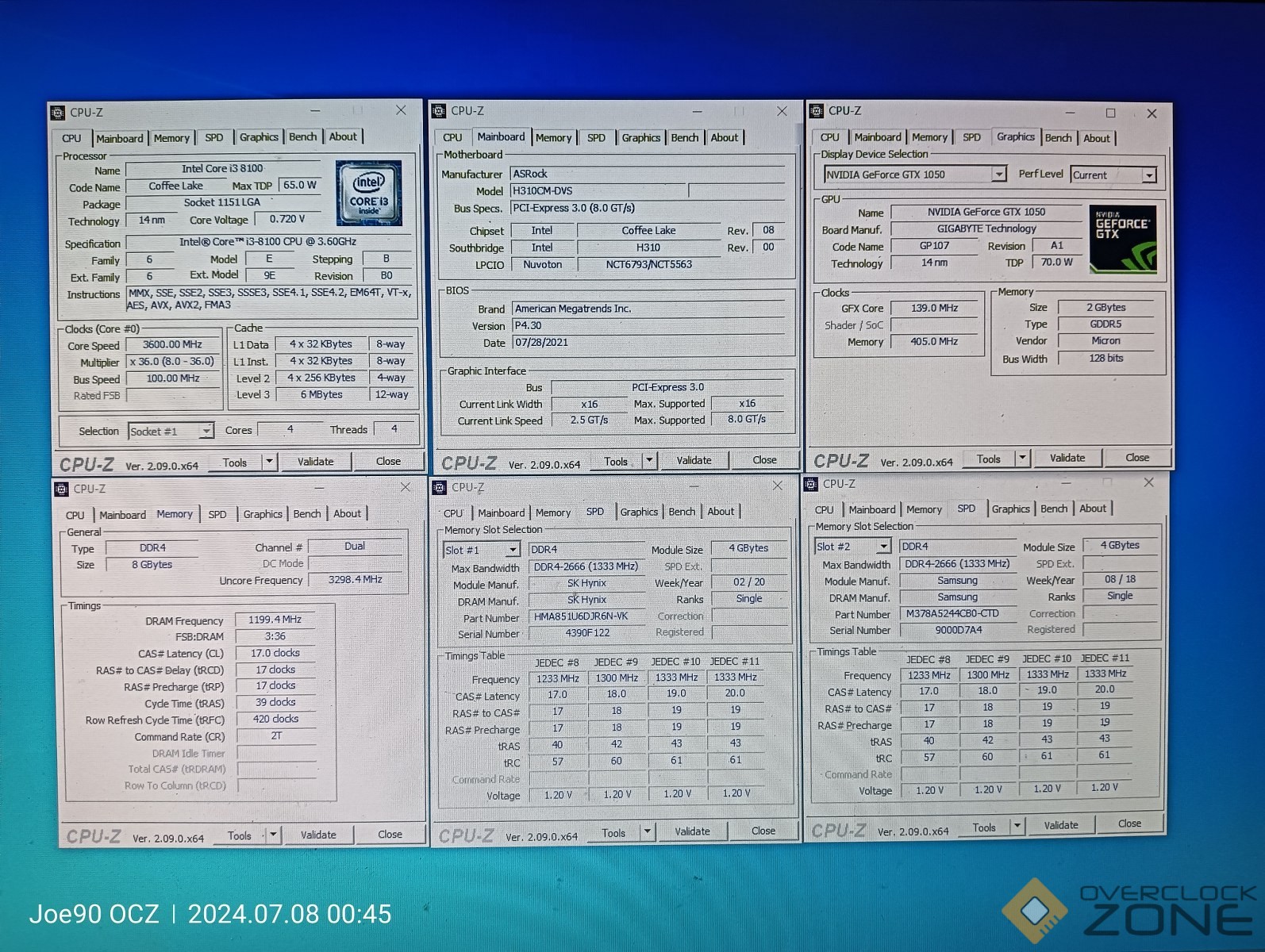Click Part Number HMA851U6DJR6N-VK field
The image size is (1265, 952).
tap(586, 616)
